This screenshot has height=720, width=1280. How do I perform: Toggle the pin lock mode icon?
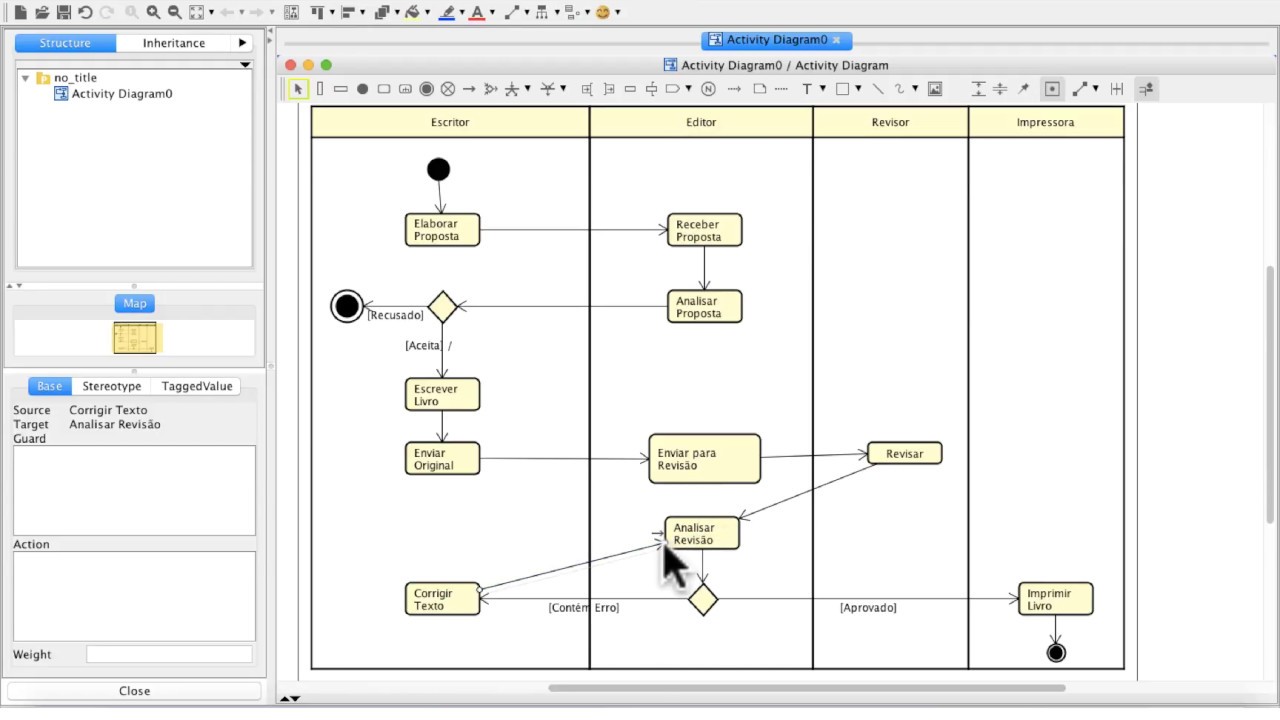(1024, 89)
